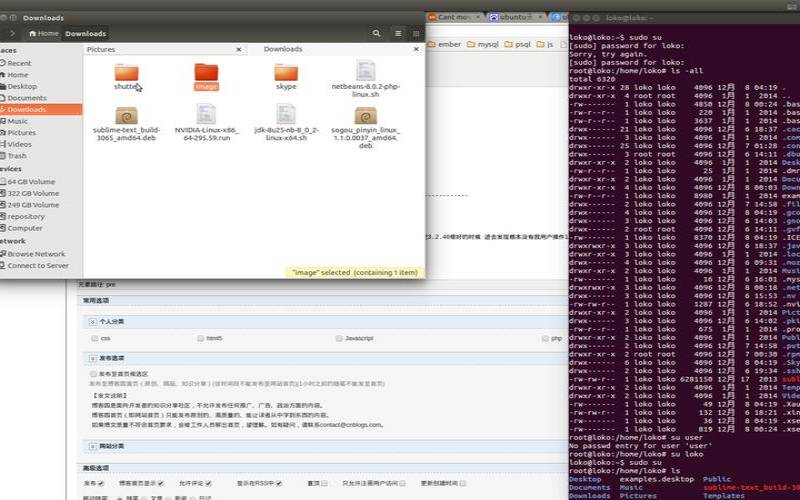Select the netbeans-8.0.2-php-linux.sh file
The height and width of the screenshot is (500, 800).
(x=365, y=79)
